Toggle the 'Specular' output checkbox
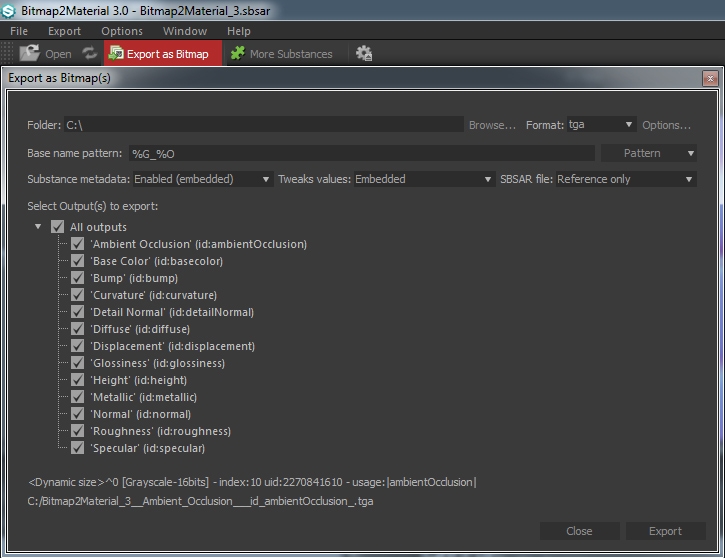This screenshot has width=725, height=558. pos(77,448)
